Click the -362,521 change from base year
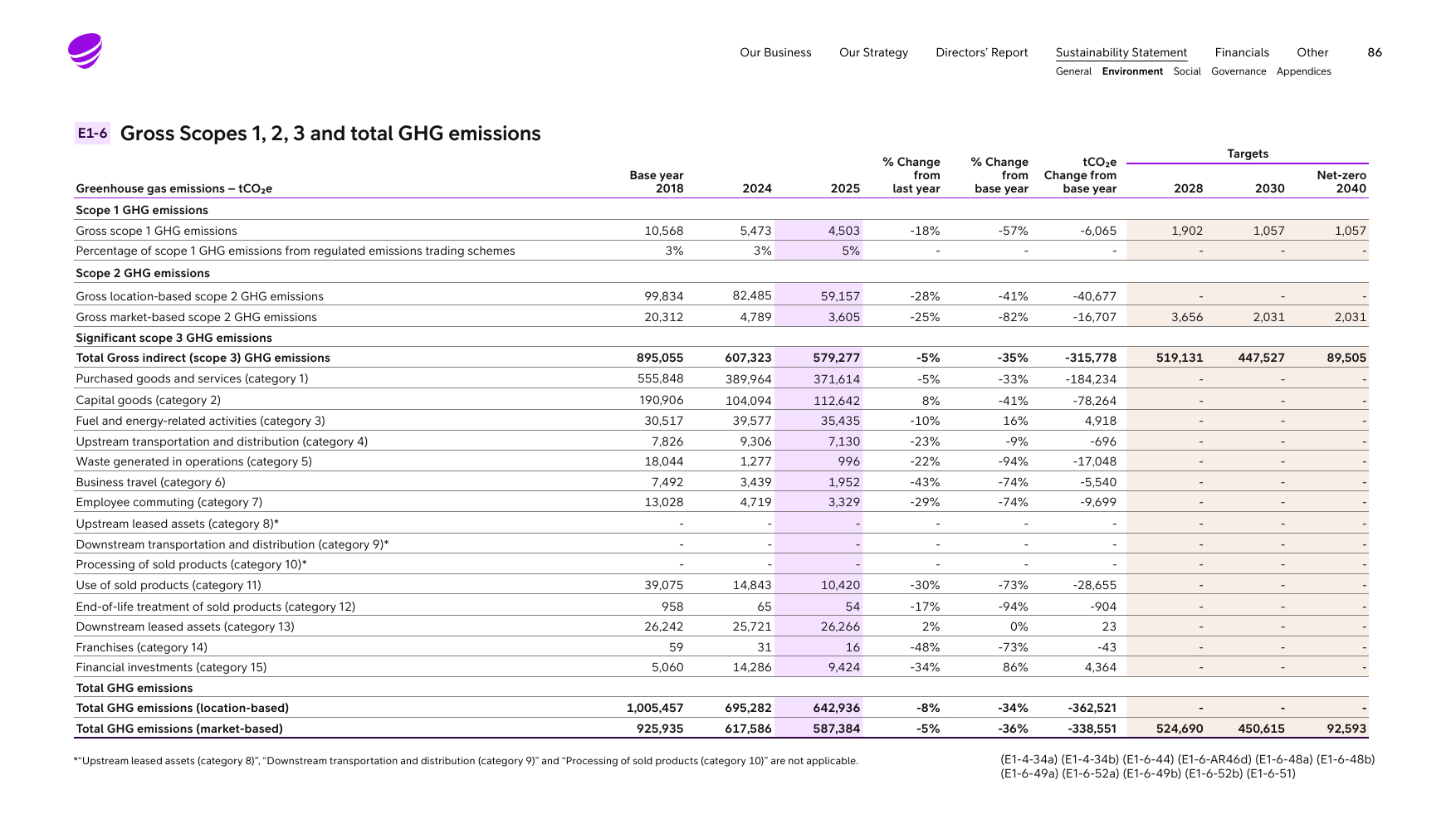Screen dimensions: 1456x819 point(1091,708)
